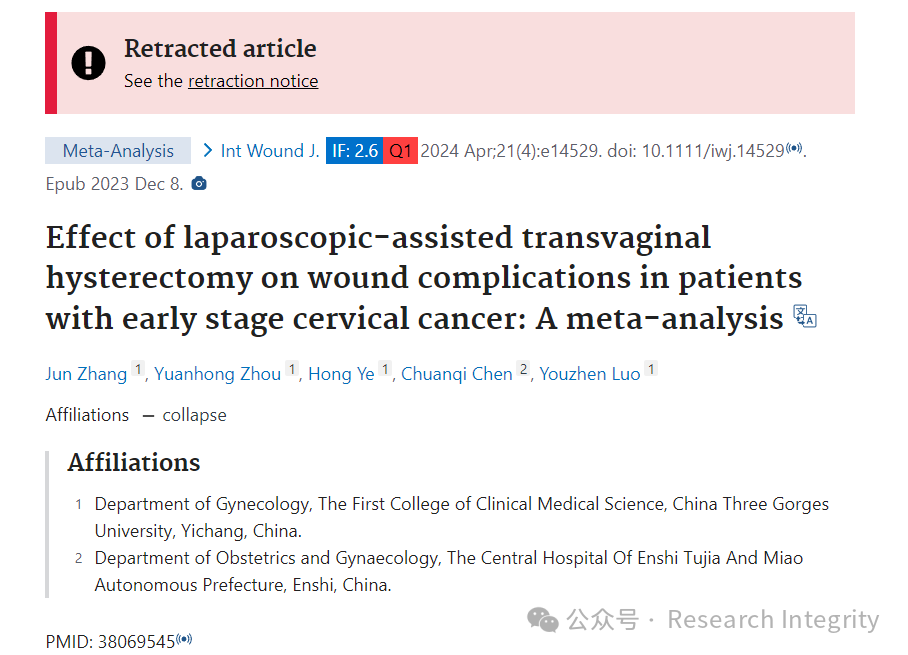Viewport: 908px width, 655px height.
Task: Click the chevron before Int Wound J.
Action: [207, 151]
